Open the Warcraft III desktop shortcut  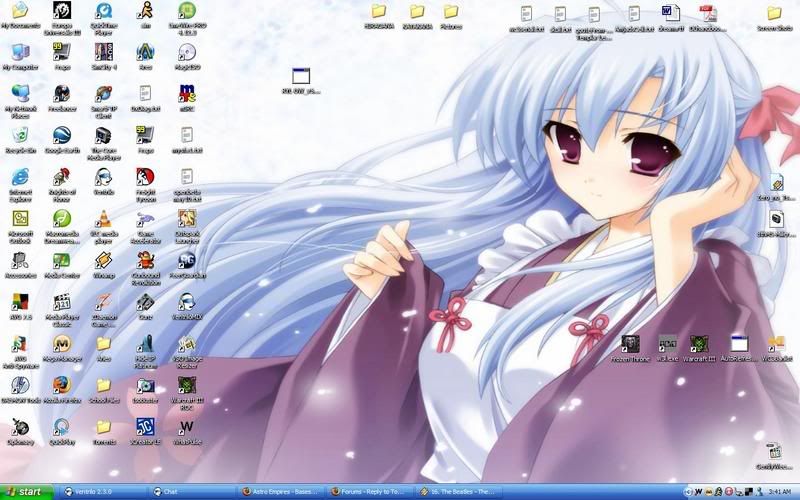point(700,346)
